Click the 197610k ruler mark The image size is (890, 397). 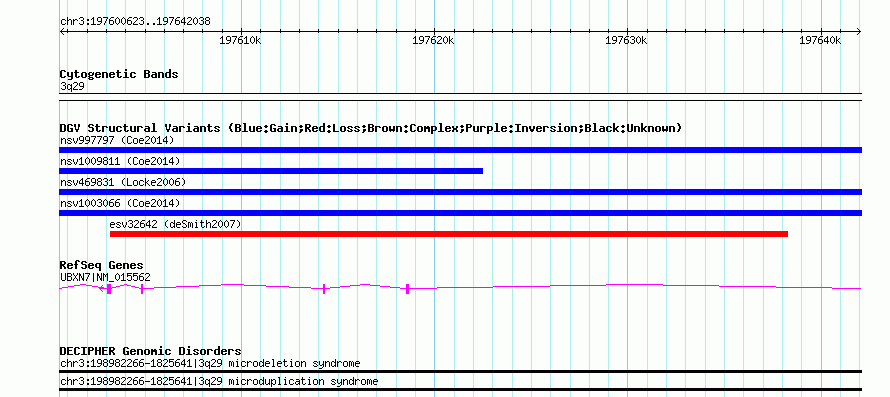[241, 40]
